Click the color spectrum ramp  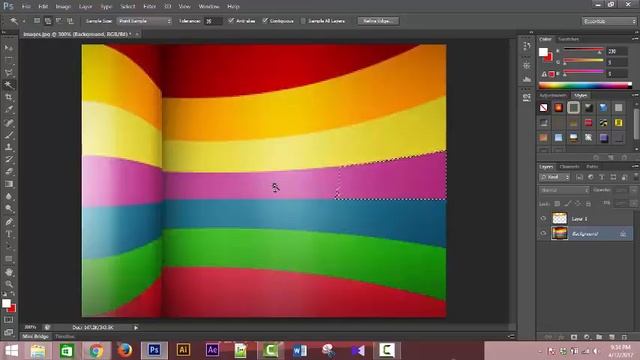(x=585, y=85)
